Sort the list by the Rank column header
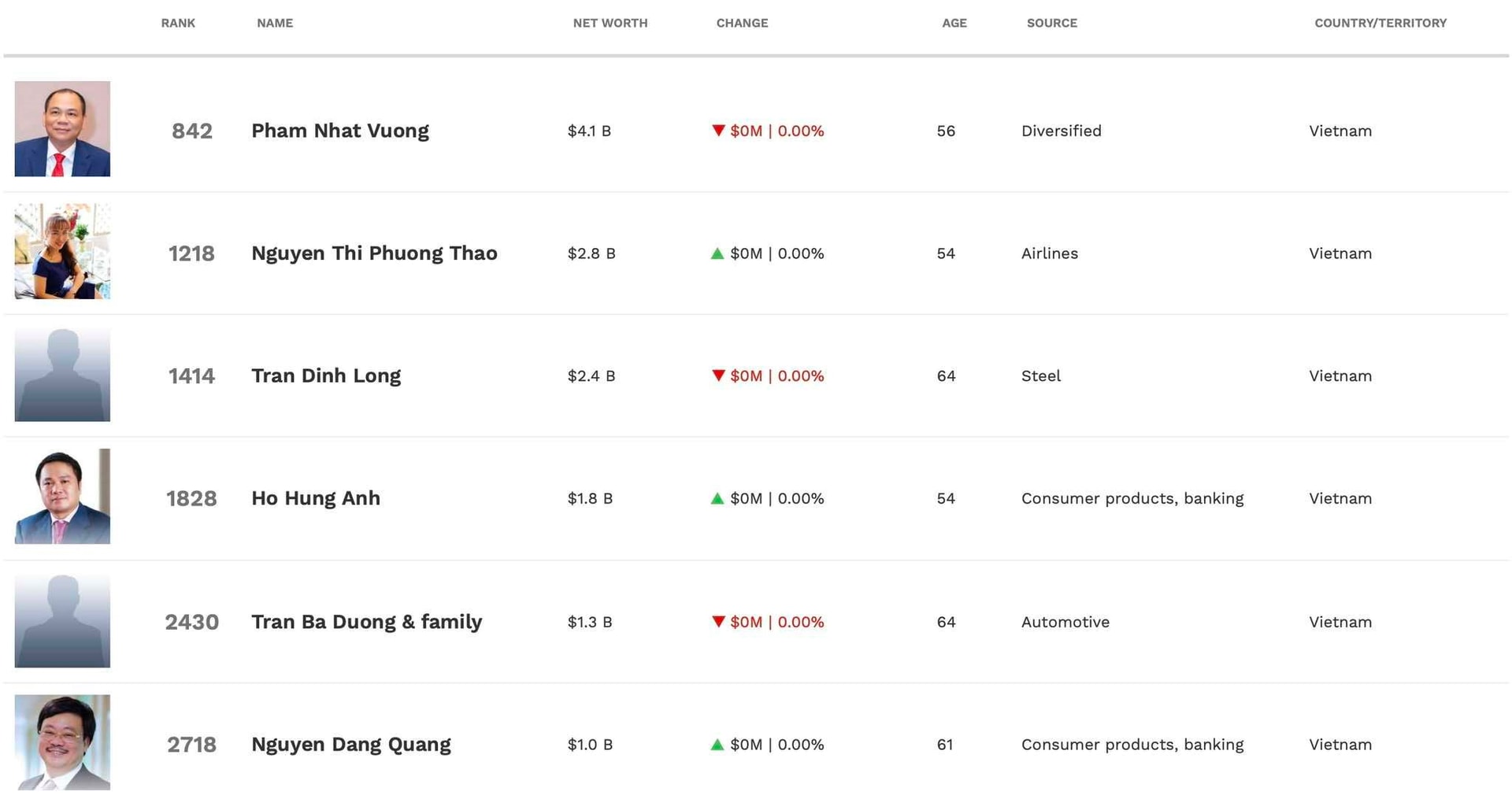1512x806 pixels. pyautogui.click(x=178, y=24)
